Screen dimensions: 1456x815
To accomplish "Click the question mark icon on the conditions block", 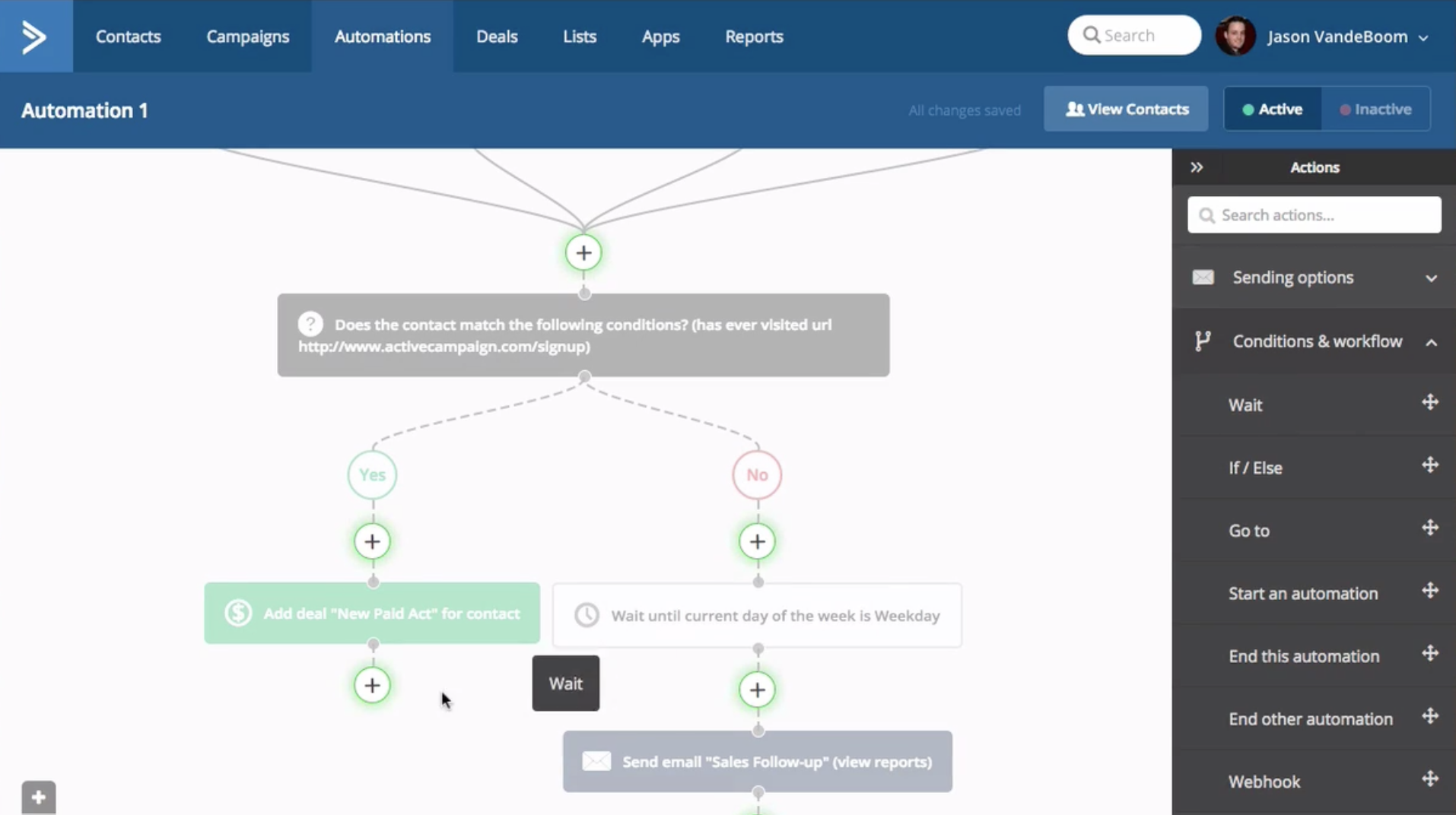I will pos(310,323).
